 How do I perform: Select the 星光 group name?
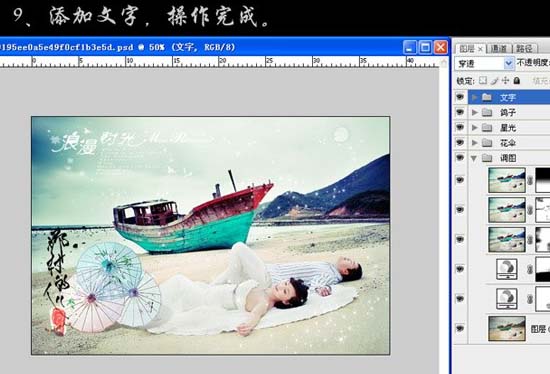click(508, 127)
